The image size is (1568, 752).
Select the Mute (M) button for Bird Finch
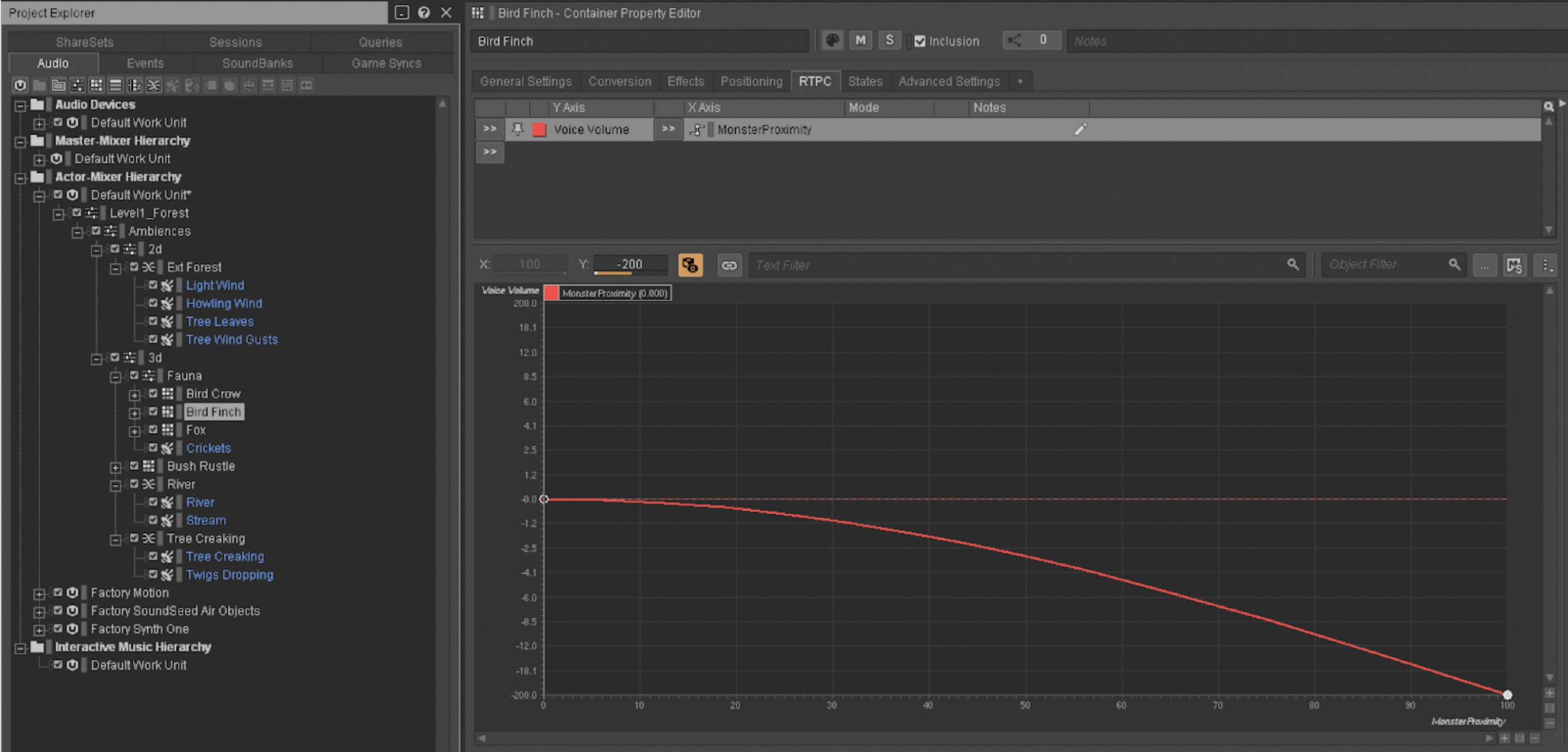click(860, 40)
